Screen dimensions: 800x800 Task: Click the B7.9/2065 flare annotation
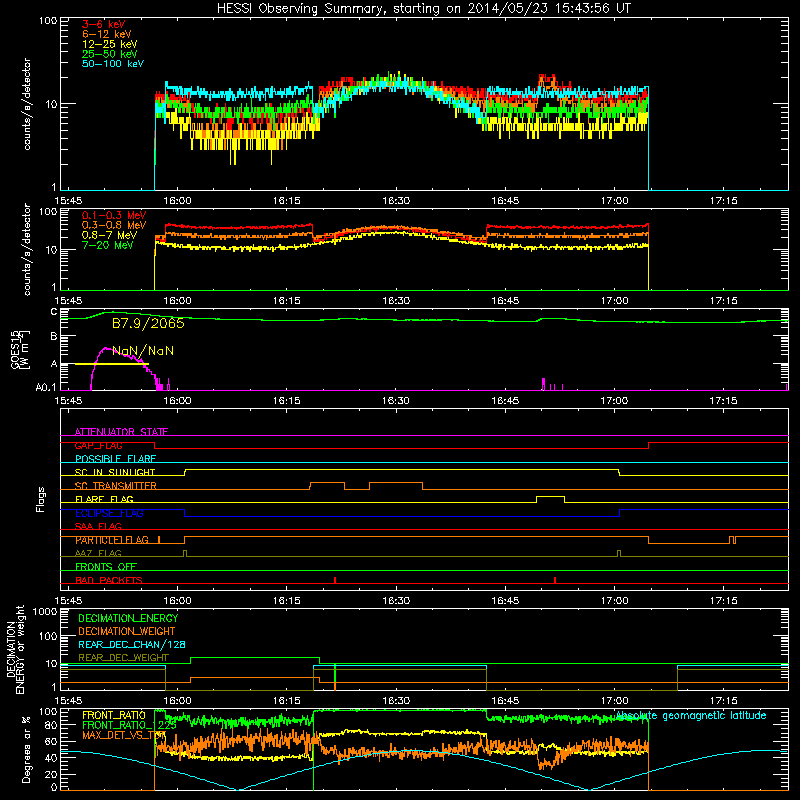tap(148, 323)
